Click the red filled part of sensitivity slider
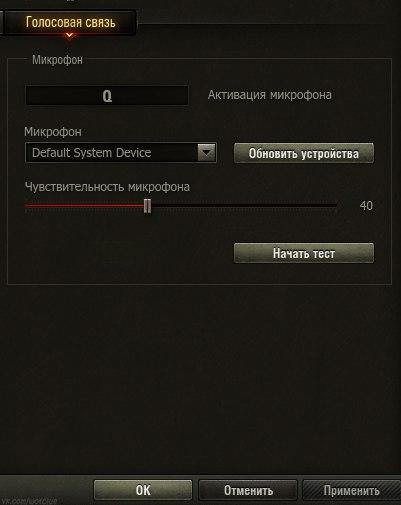 click(x=85, y=206)
